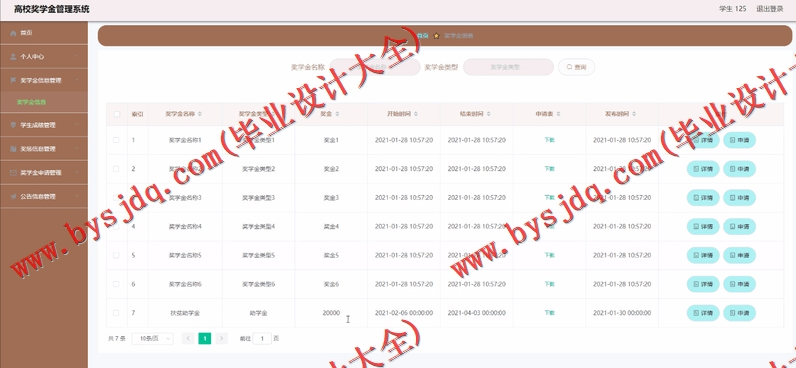Sort table by 奖学金名称 column arrows
Viewport: 796px width, 368px height.
(200, 114)
